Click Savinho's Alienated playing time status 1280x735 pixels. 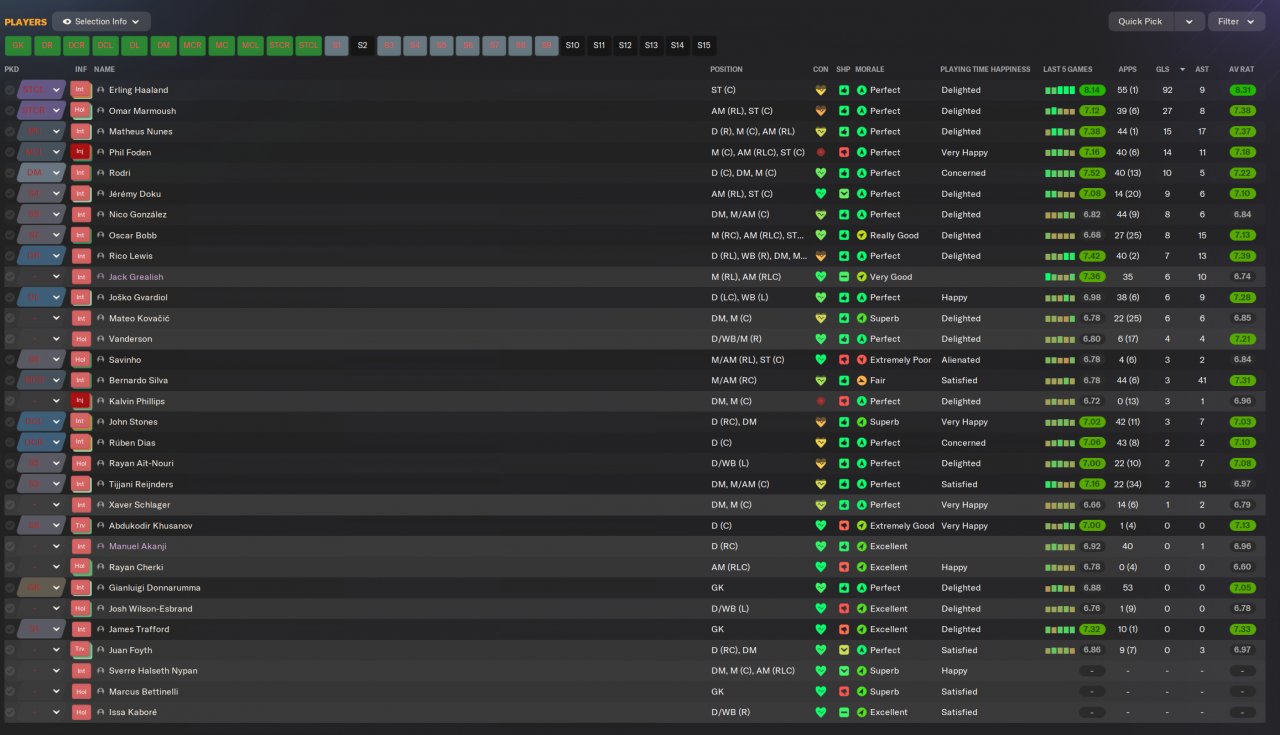point(960,360)
